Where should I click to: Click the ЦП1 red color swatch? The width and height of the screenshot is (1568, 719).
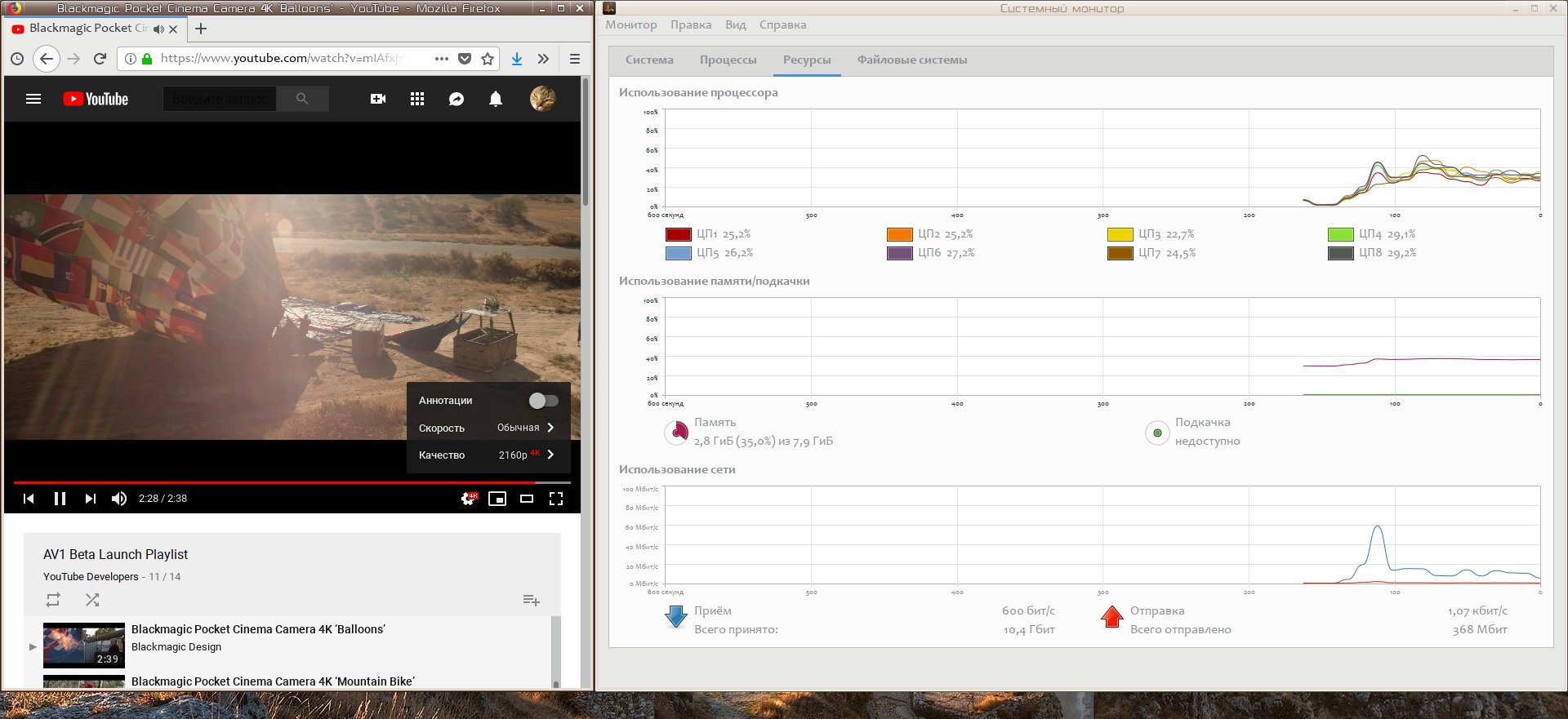pyautogui.click(x=679, y=235)
